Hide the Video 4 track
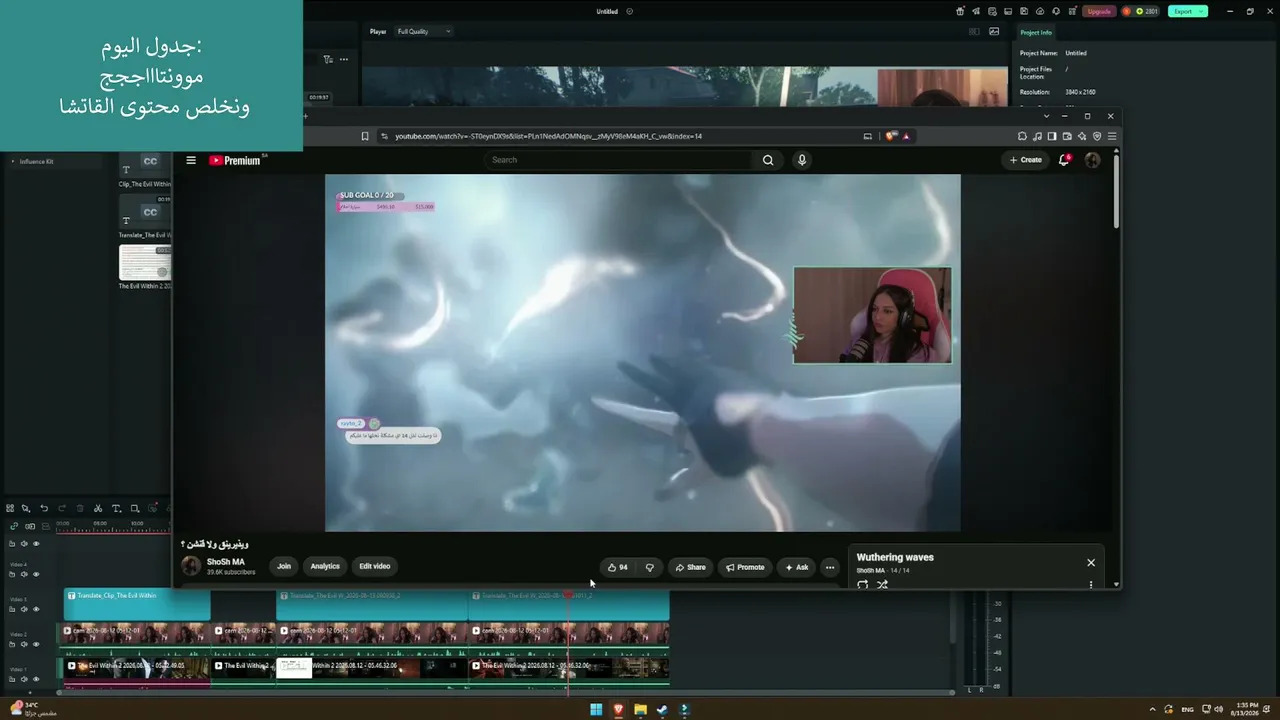 click(36, 574)
